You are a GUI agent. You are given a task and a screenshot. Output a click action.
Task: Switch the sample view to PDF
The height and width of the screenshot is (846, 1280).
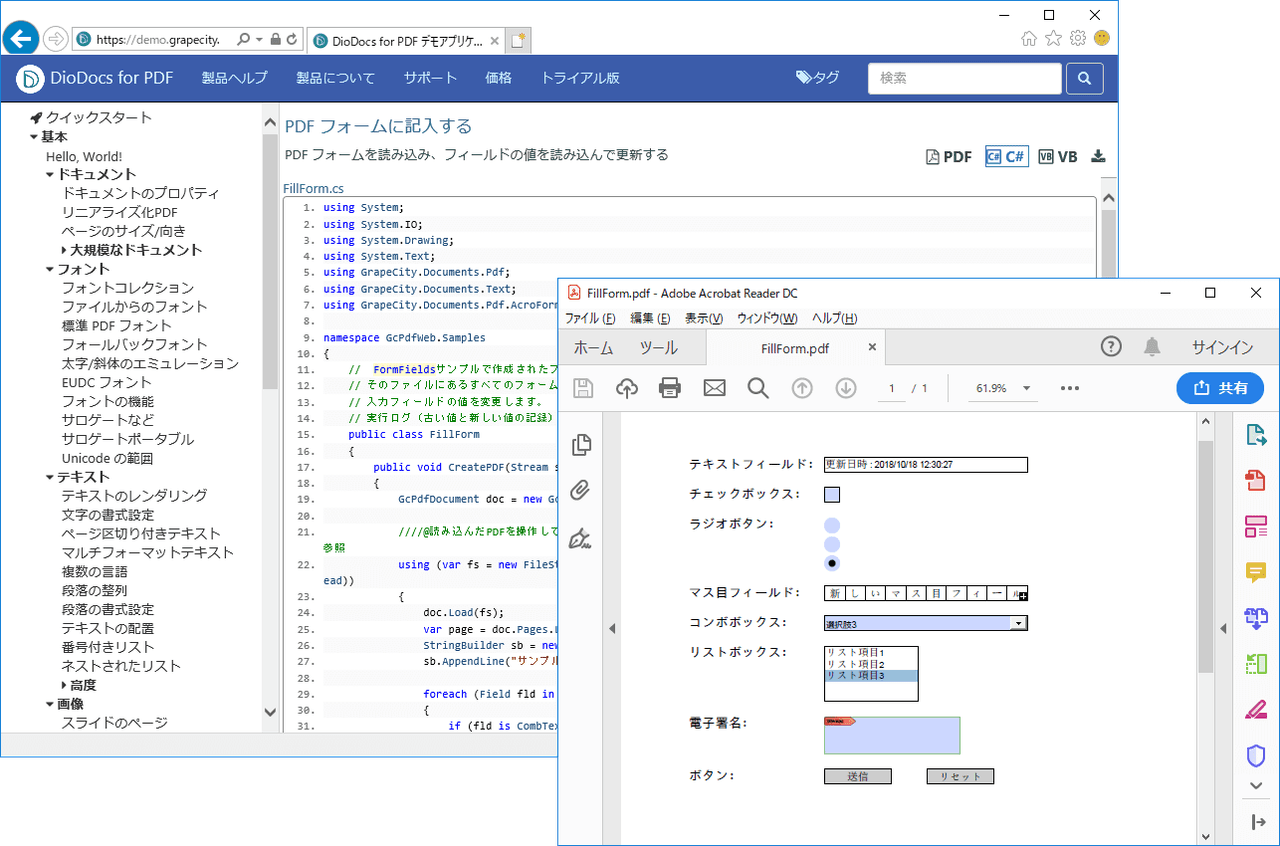click(x=949, y=156)
